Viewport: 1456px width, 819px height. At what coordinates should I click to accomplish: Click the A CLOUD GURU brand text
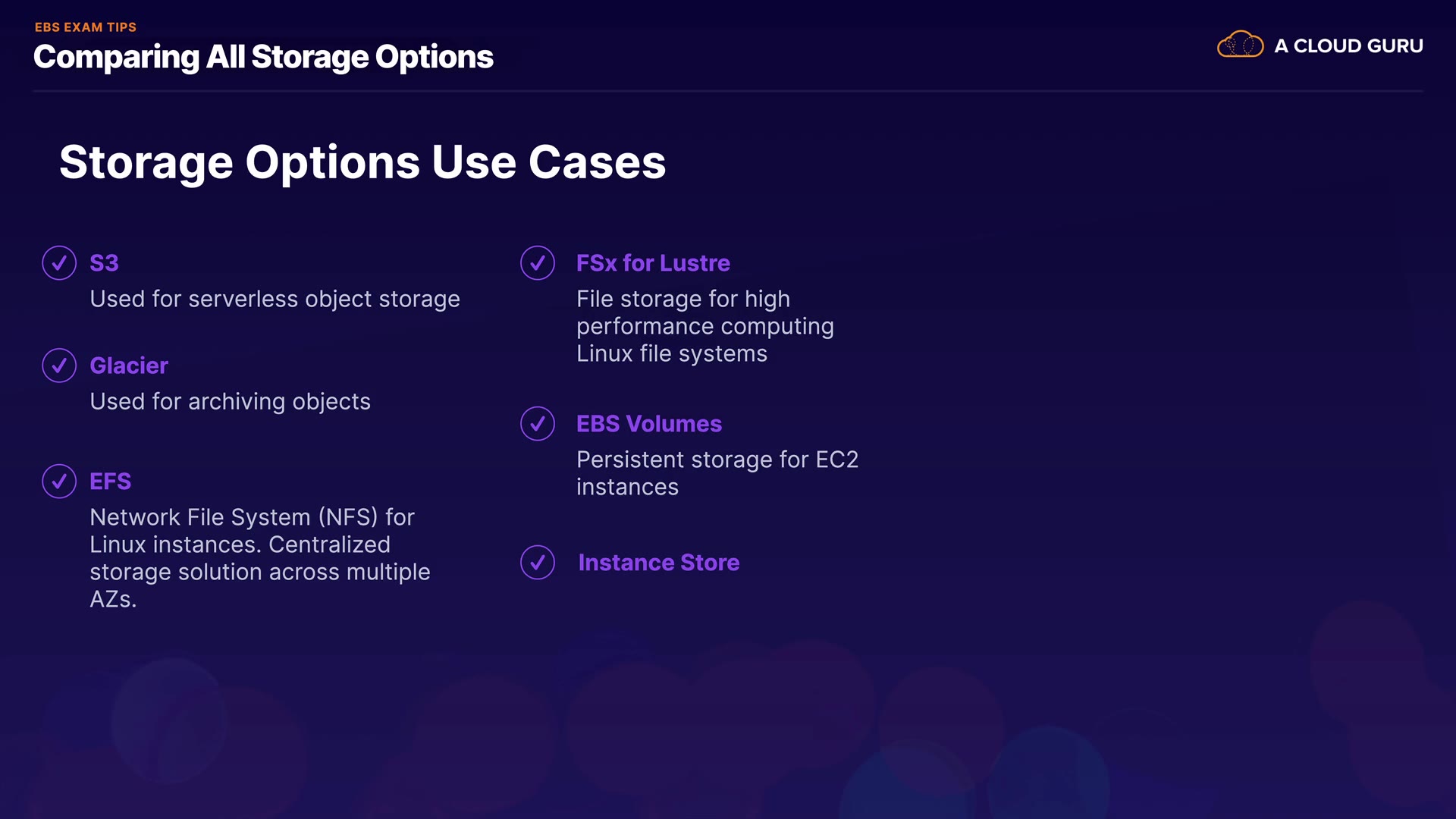[x=1348, y=46]
